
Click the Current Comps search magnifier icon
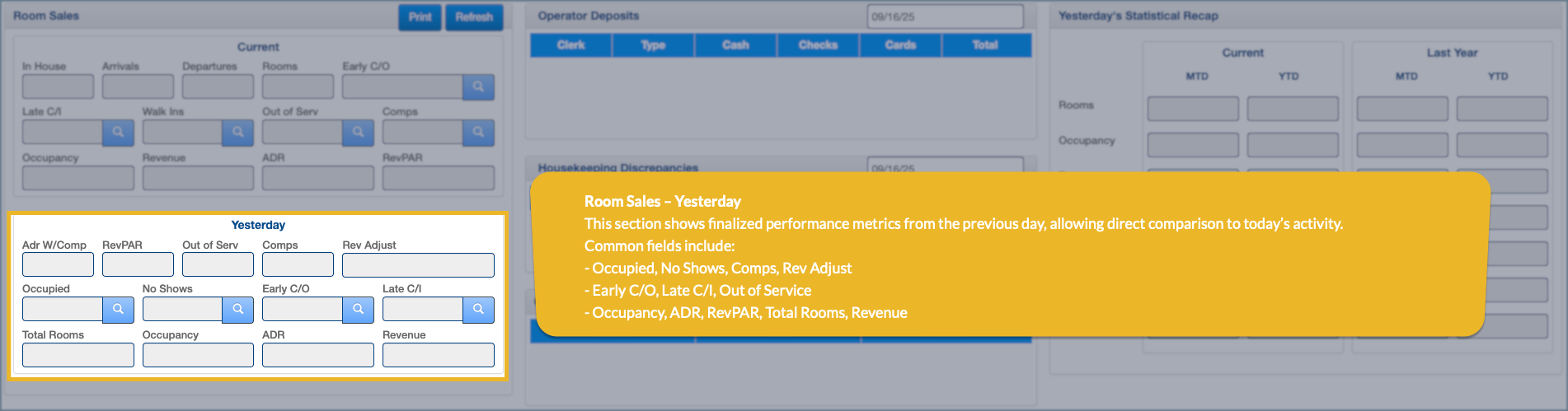coord(478,133)
